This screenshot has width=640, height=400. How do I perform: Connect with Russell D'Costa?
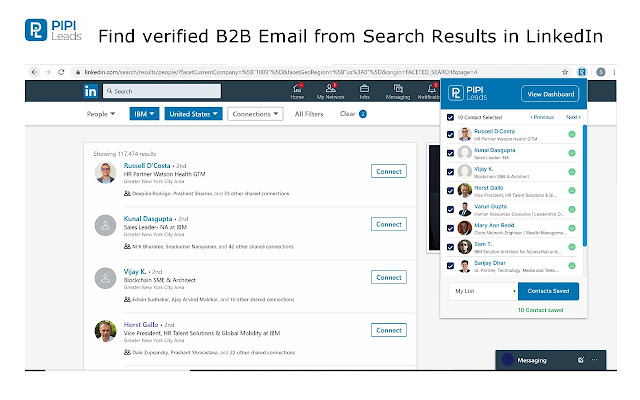point(389,171)
